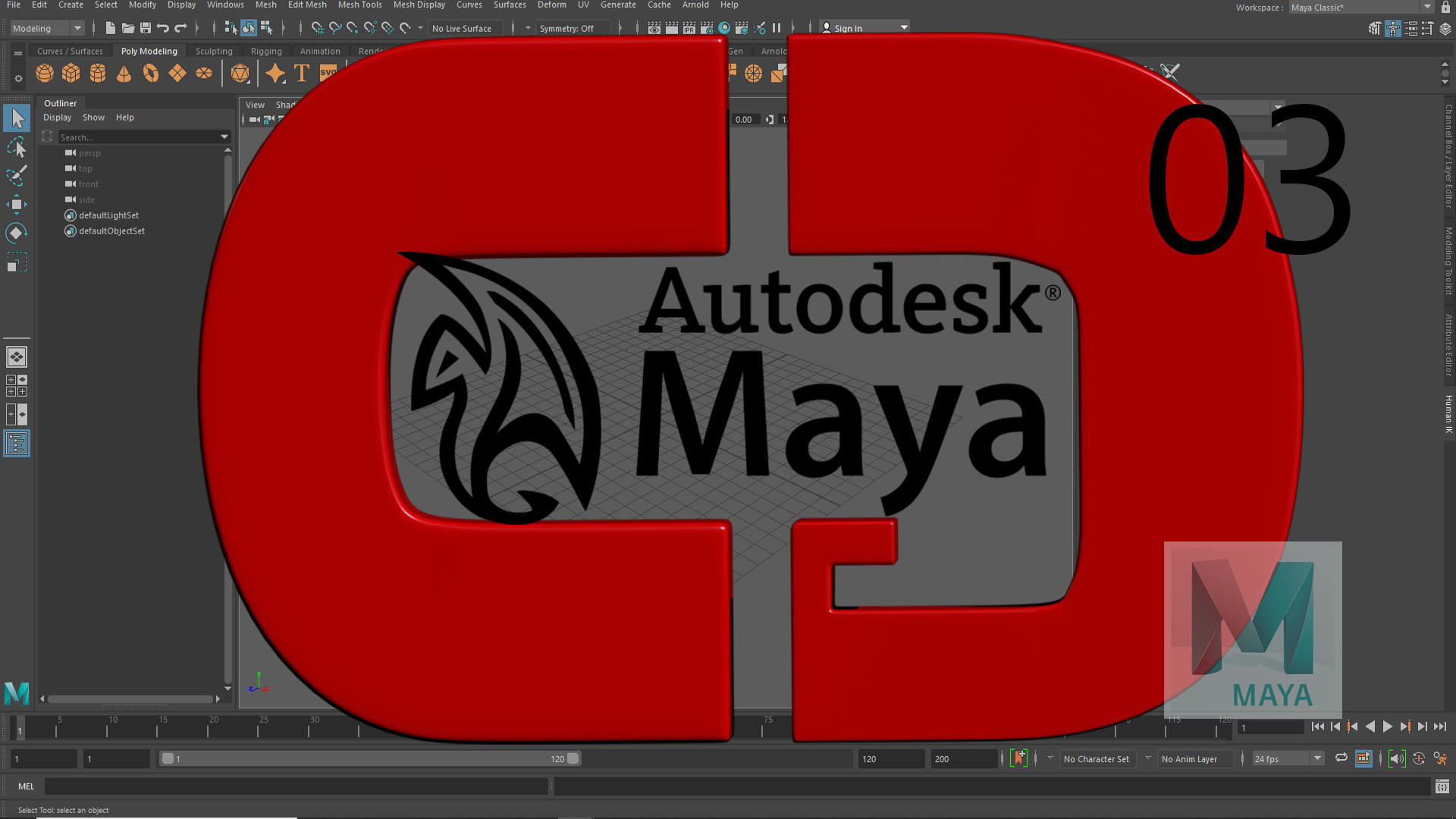Image resolution: width=1456 pixels, height=819 pixels.
Task: Play the animation forwards
Action: click(x=1388, y=726)
